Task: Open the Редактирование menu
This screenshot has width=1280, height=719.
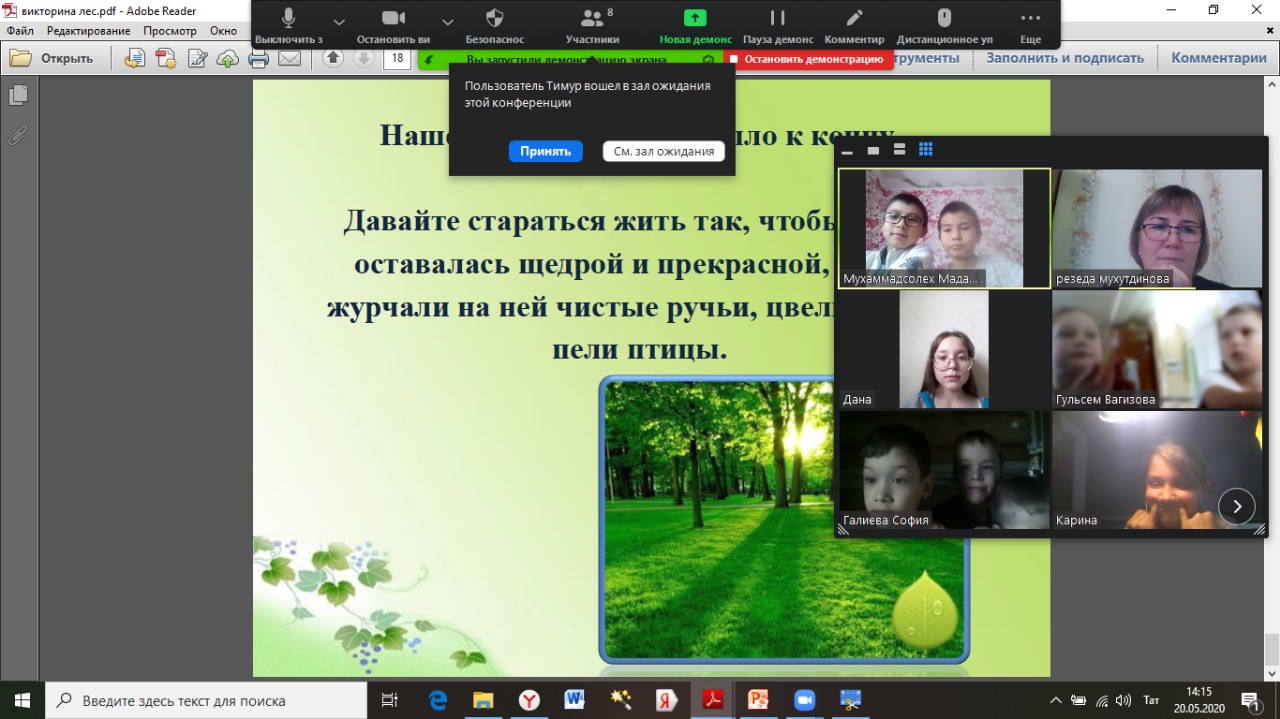Action: point(88,31)
